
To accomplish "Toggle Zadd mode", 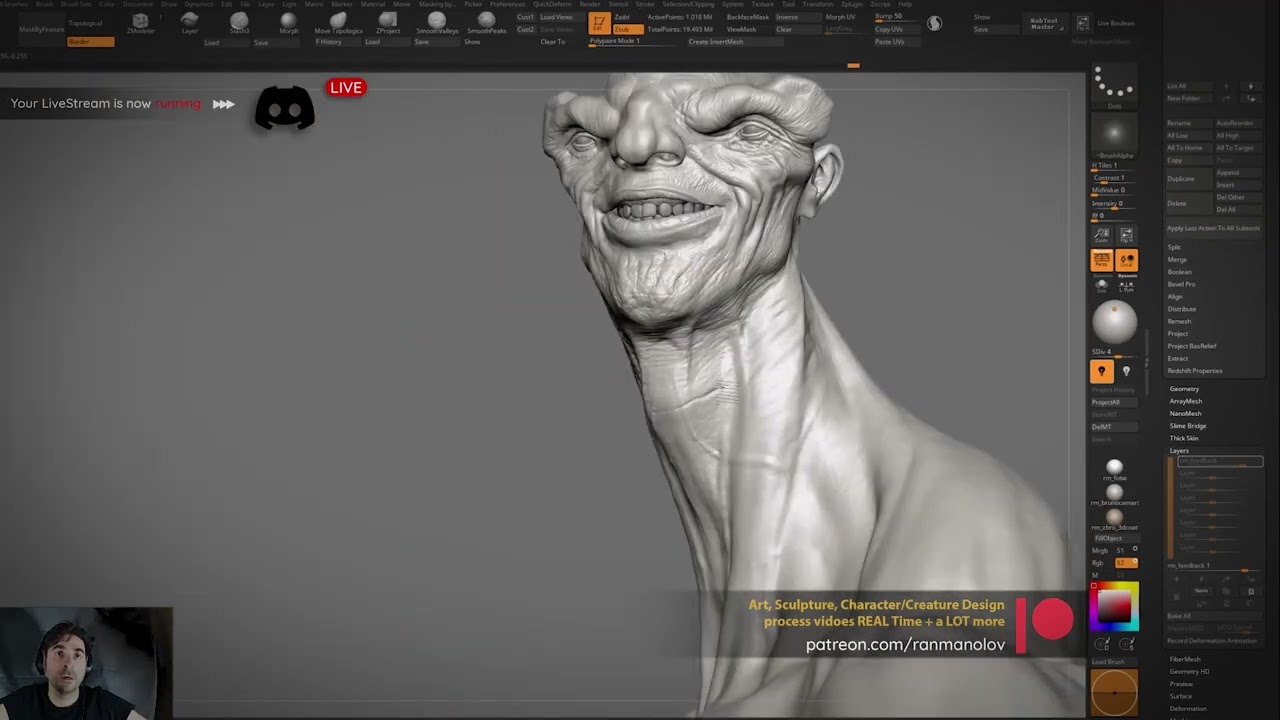I will [622, 17].
